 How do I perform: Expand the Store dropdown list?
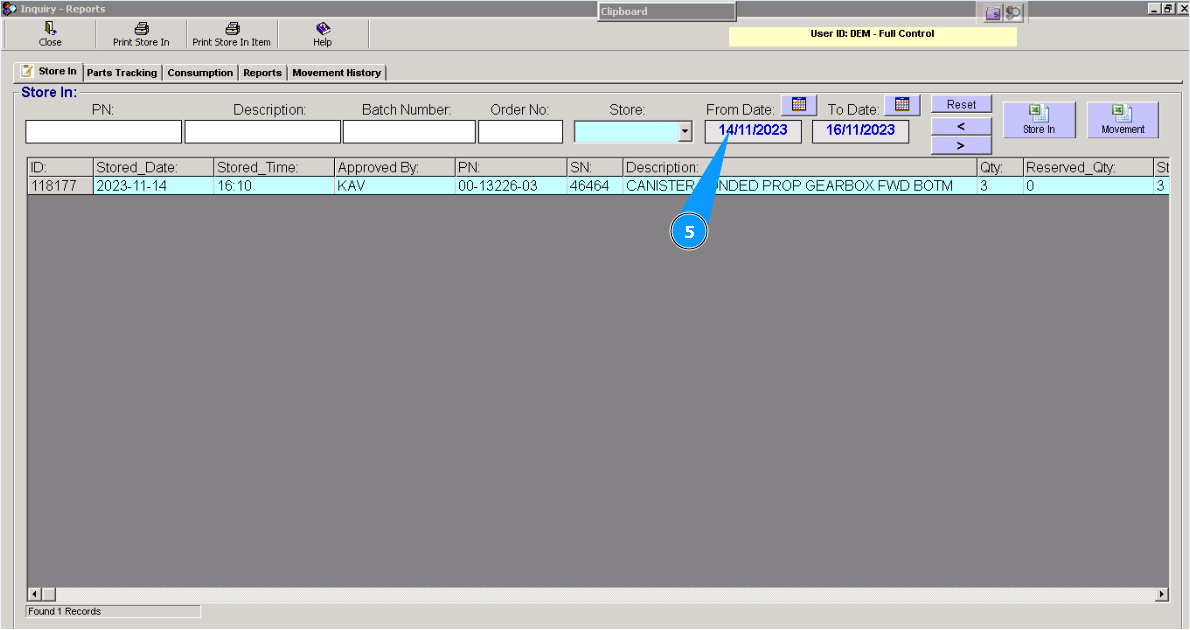(685, 131)
